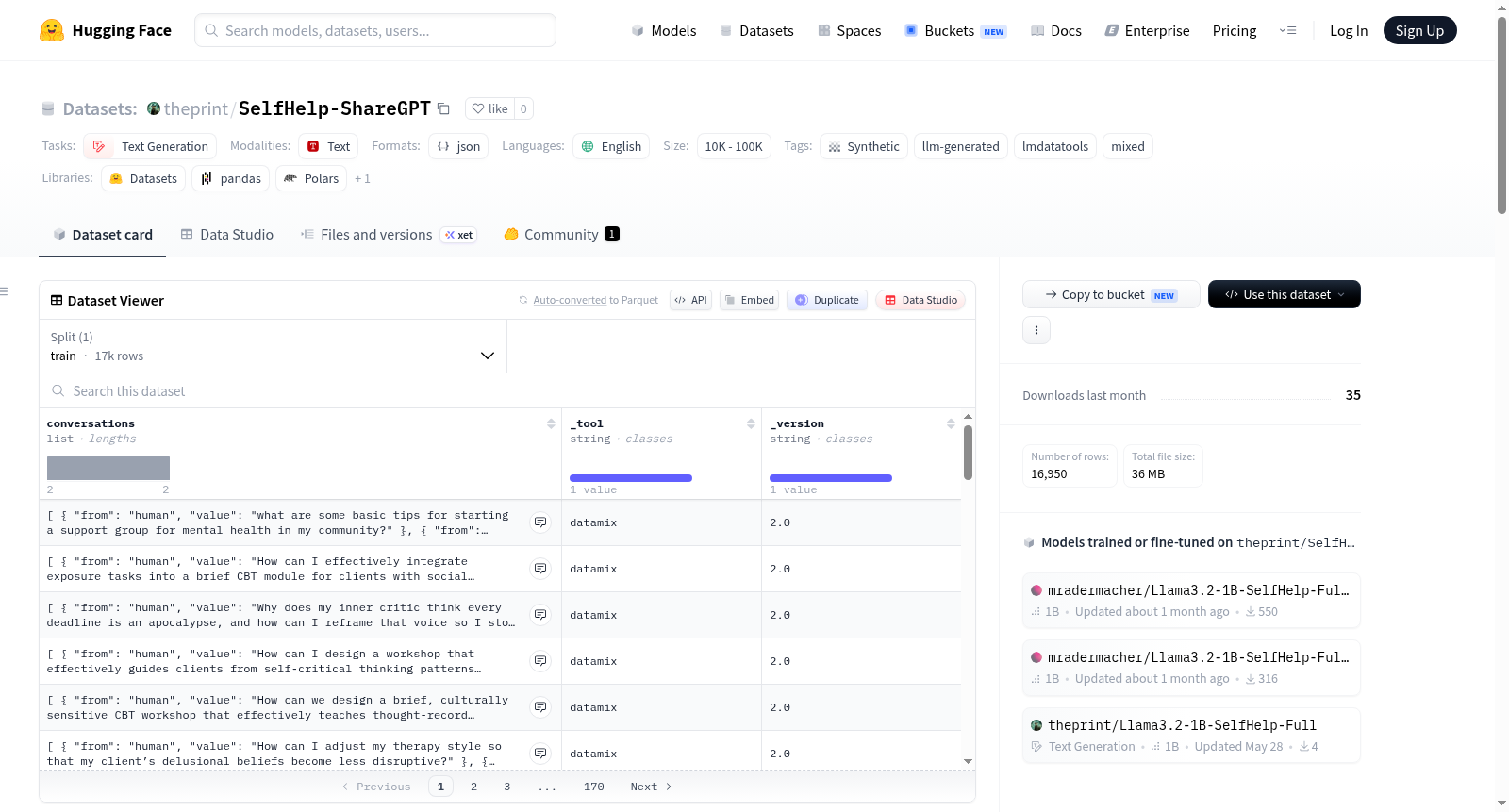
Task: Go to Spaces in the top navigation
Action: (x=850, y=30)
